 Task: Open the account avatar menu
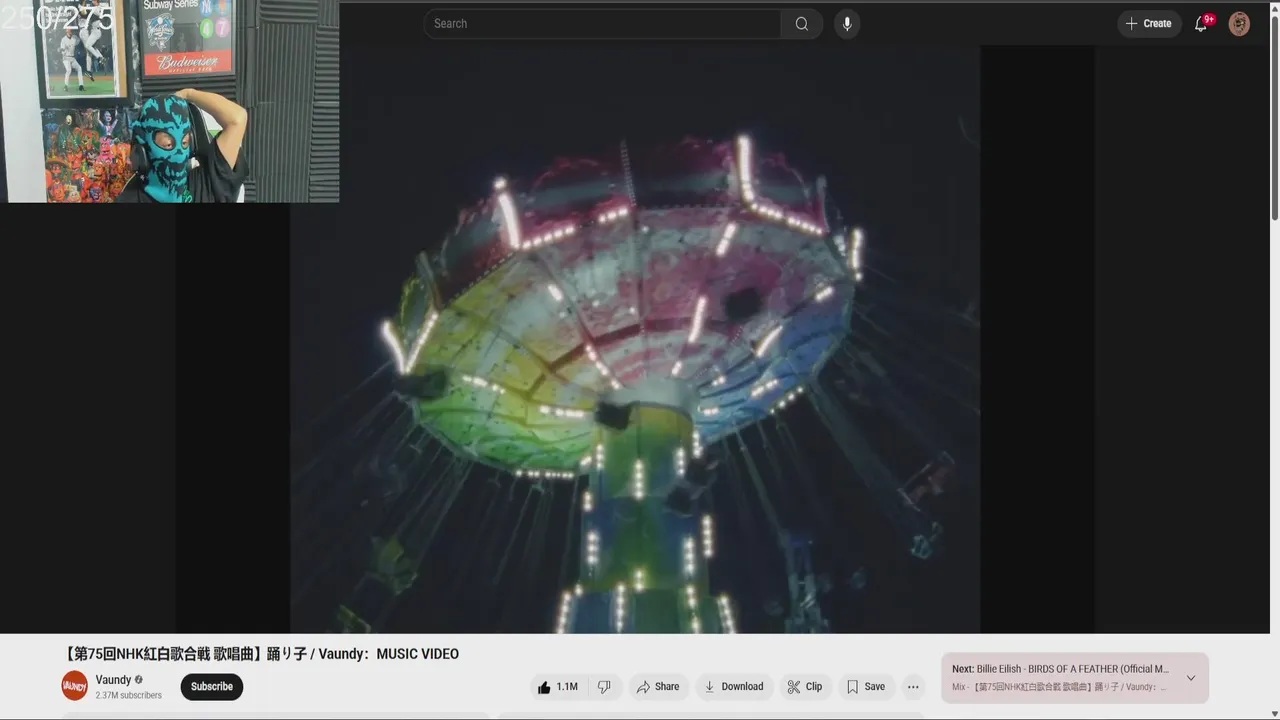point(1239,24)
